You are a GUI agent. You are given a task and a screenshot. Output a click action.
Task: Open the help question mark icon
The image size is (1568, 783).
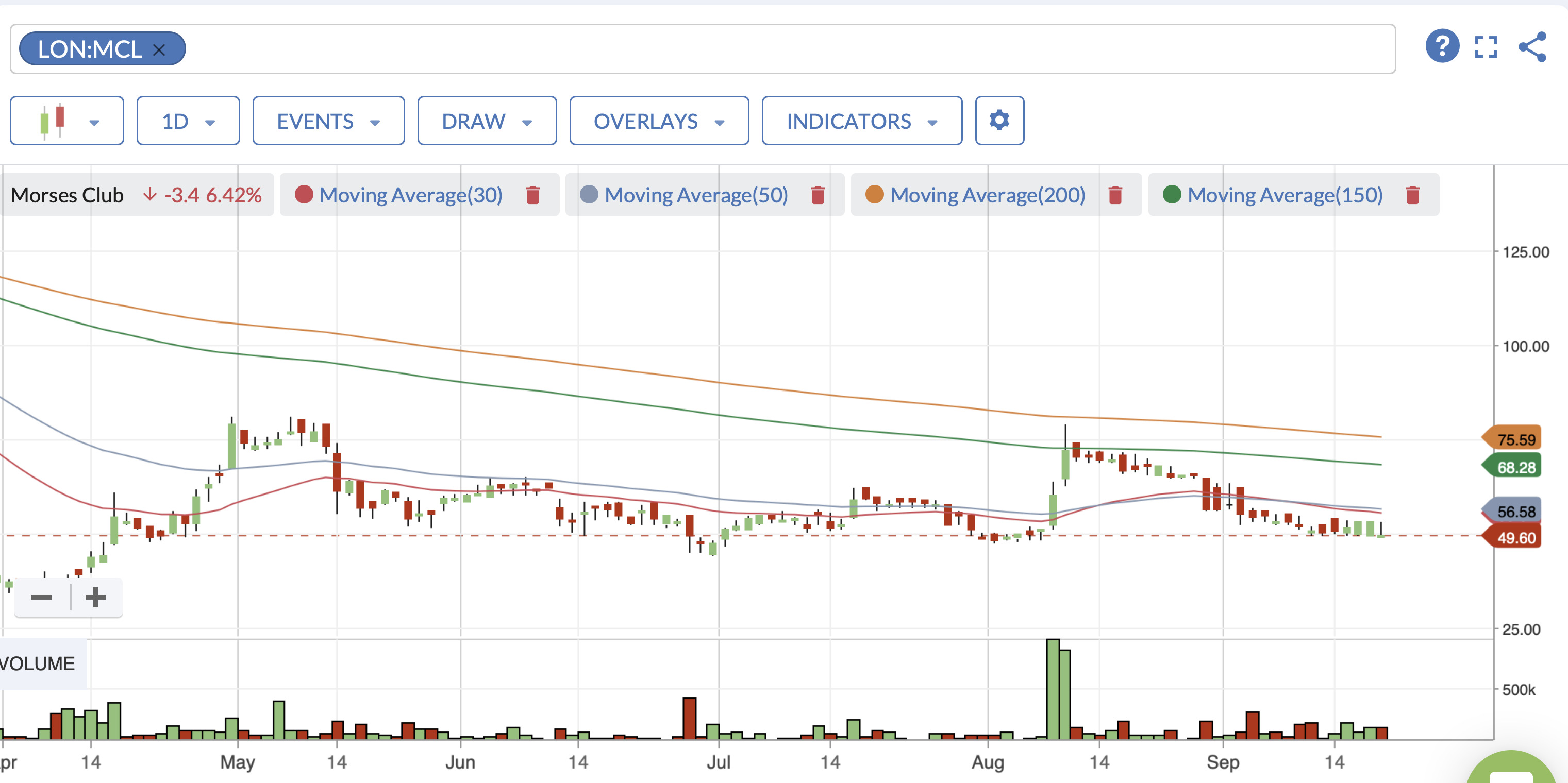pos(1442,46)
